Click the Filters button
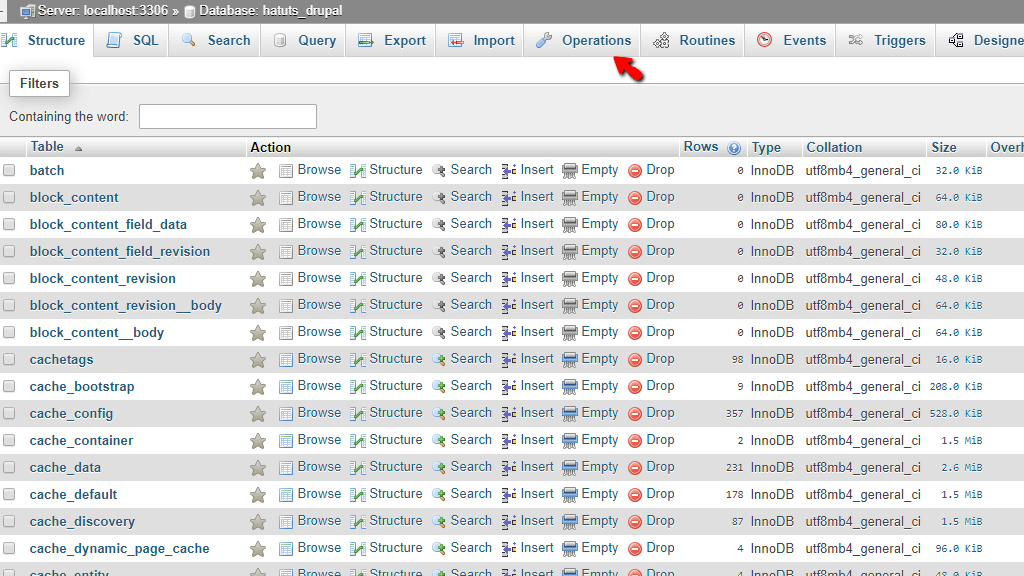Screen dimensions: 1024x576 click(39, 84)
